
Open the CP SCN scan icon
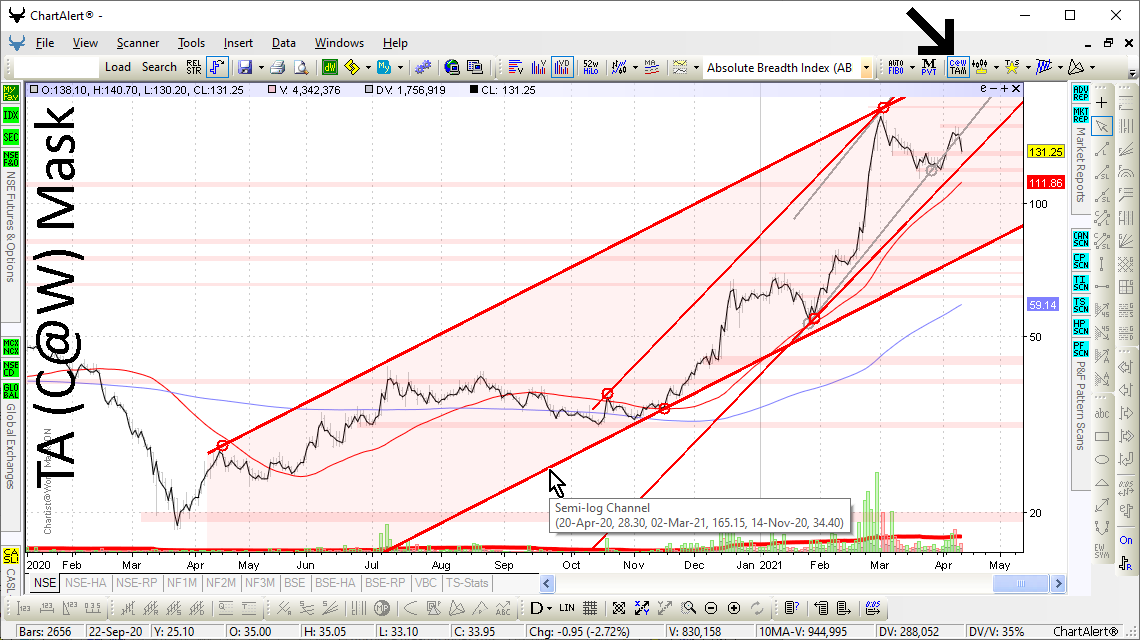(1080, 260)
